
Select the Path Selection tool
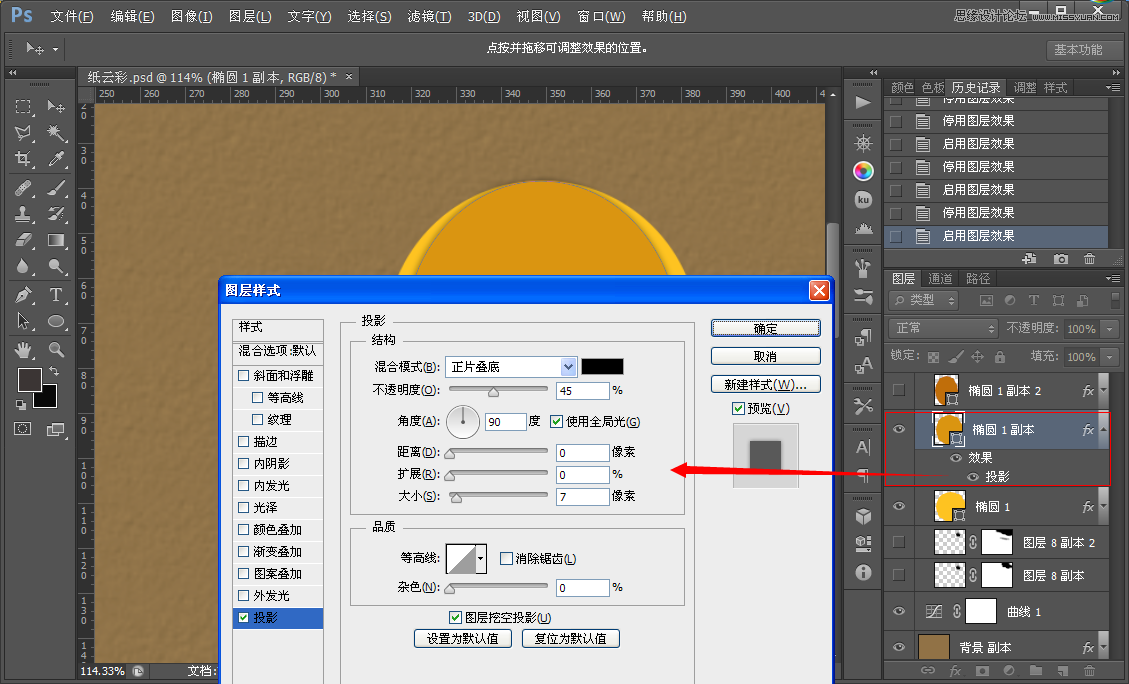coord(23,321)
